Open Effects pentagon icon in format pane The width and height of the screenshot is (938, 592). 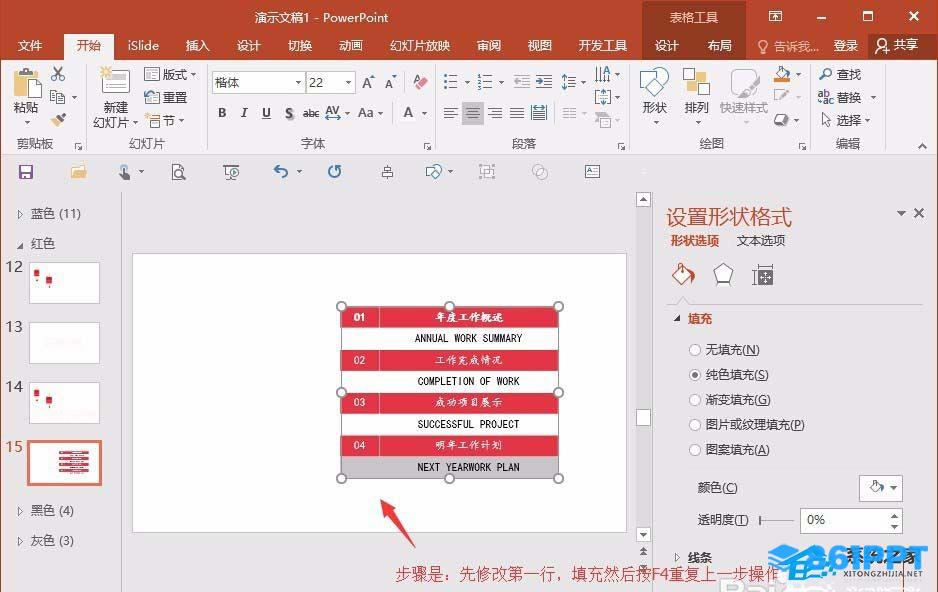pos(723,274)
